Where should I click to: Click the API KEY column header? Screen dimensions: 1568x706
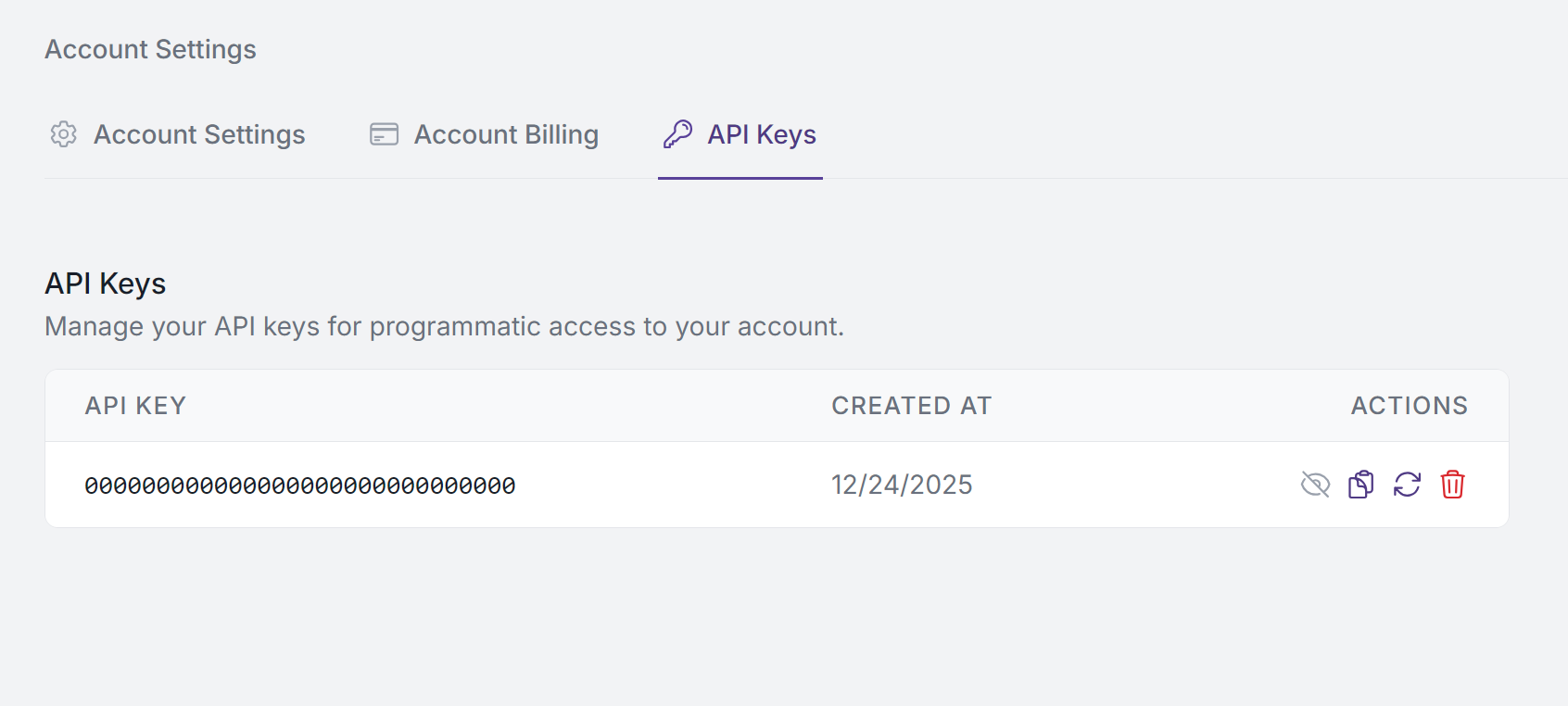(135, 406)
